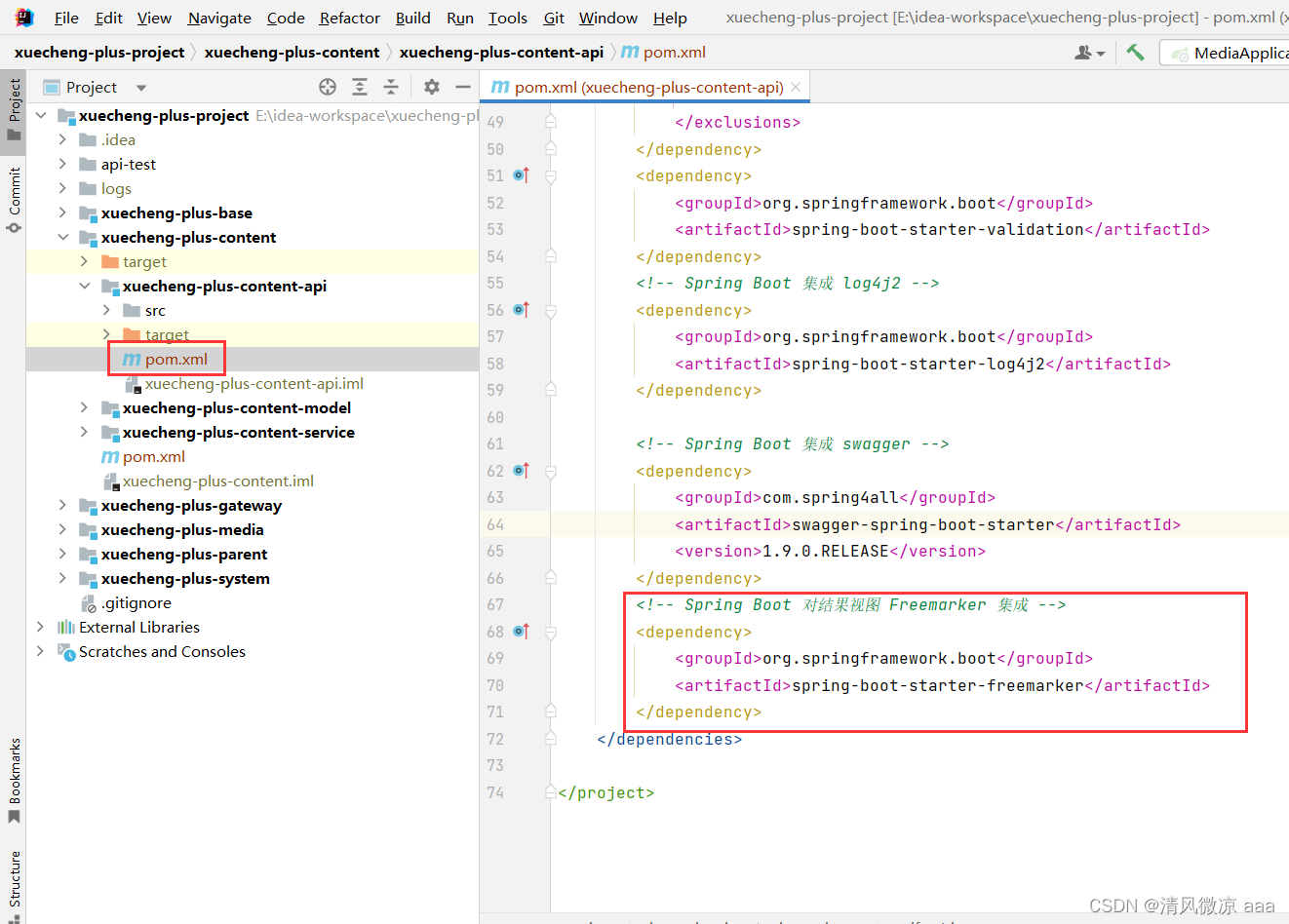Click xuecheng-plus-project breadcrumb
The height and width of the screenshot is (924, 1289).
[99, 52]
